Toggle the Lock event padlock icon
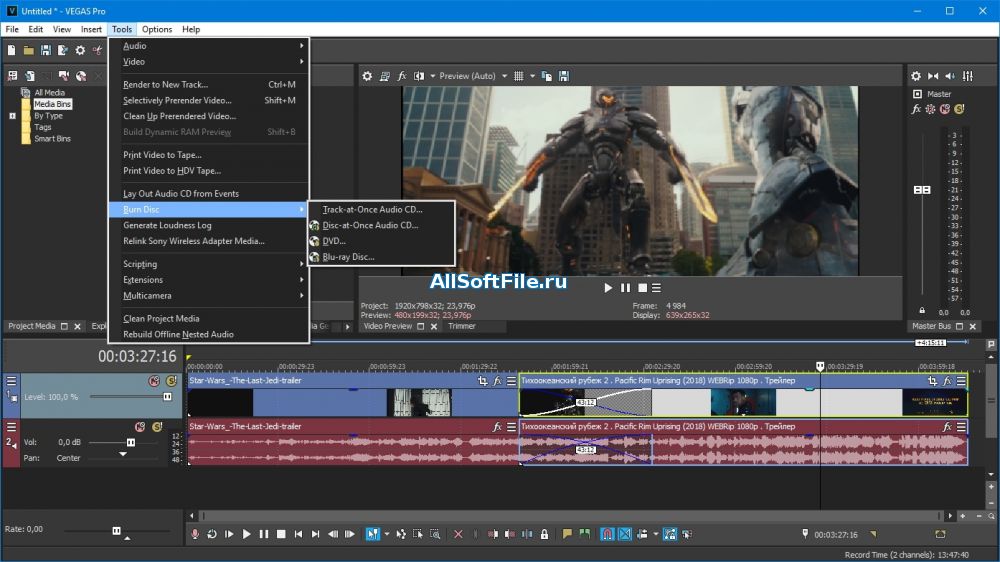The image size is (1000, 562). [544, 534]
